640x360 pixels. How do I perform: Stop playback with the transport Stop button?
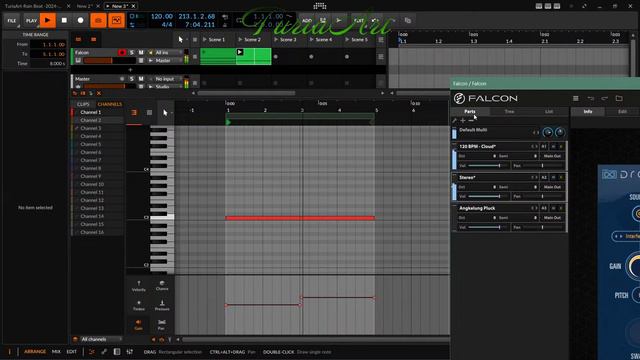(64, 20)
